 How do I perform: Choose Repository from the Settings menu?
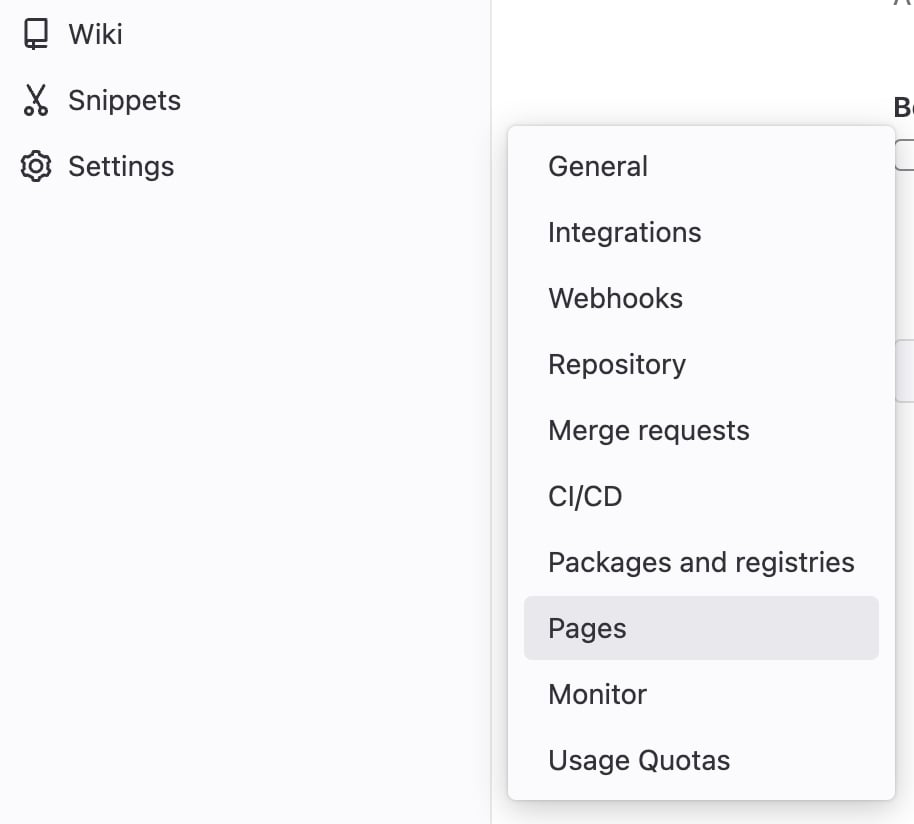coord(617,364)
